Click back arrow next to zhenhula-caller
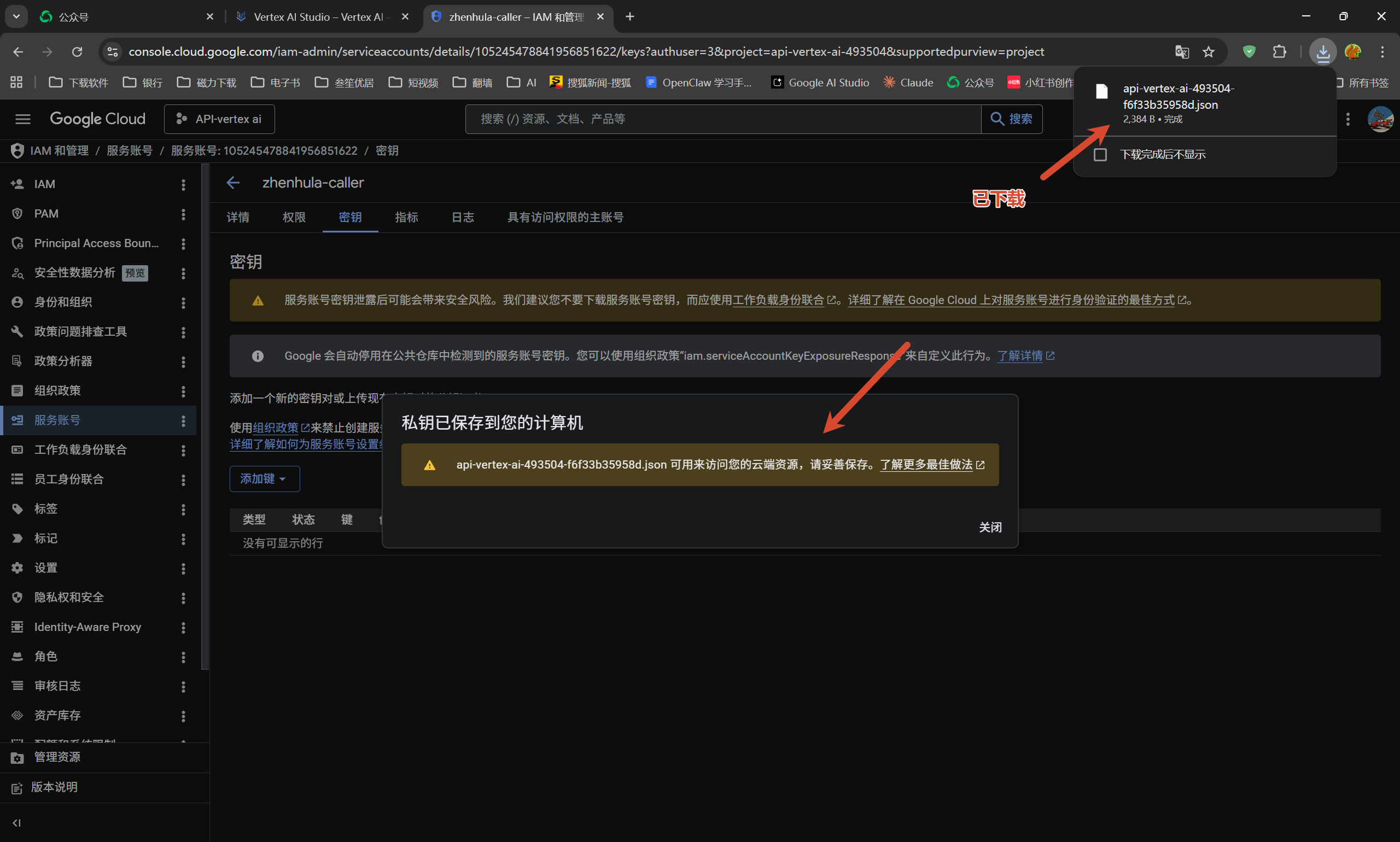The image size is (1400, 842). point(233,183)
